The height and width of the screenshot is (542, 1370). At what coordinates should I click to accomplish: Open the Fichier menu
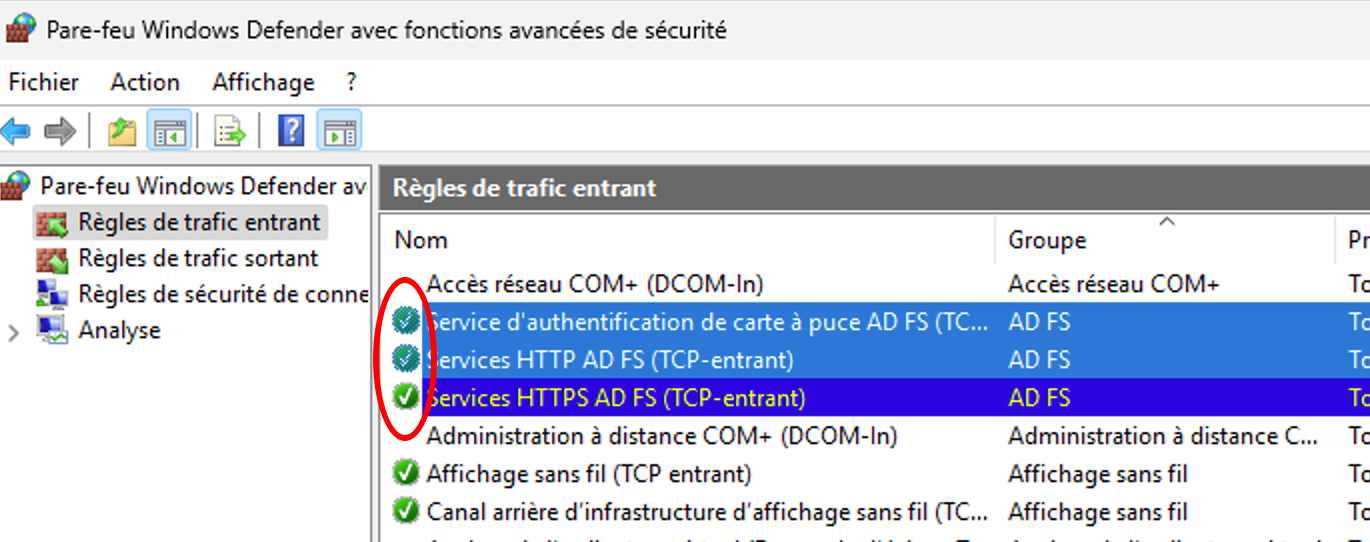pos(44,82)
